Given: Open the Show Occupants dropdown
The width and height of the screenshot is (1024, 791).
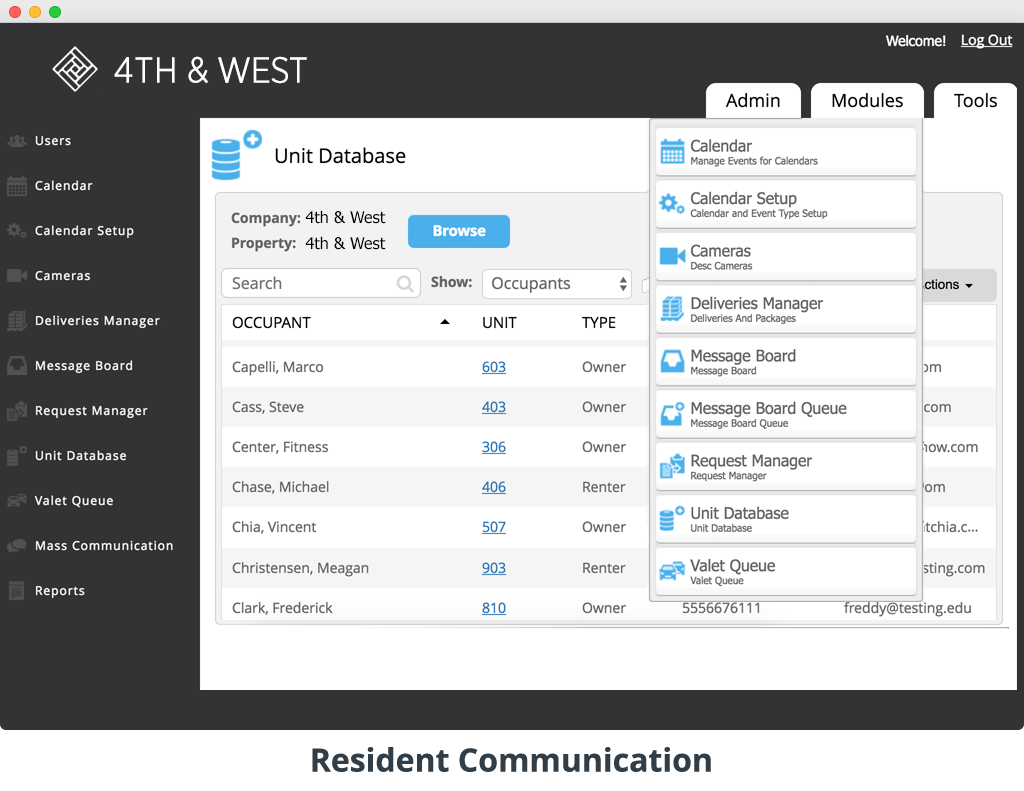Looking at the screenshot, I should 557,284.
